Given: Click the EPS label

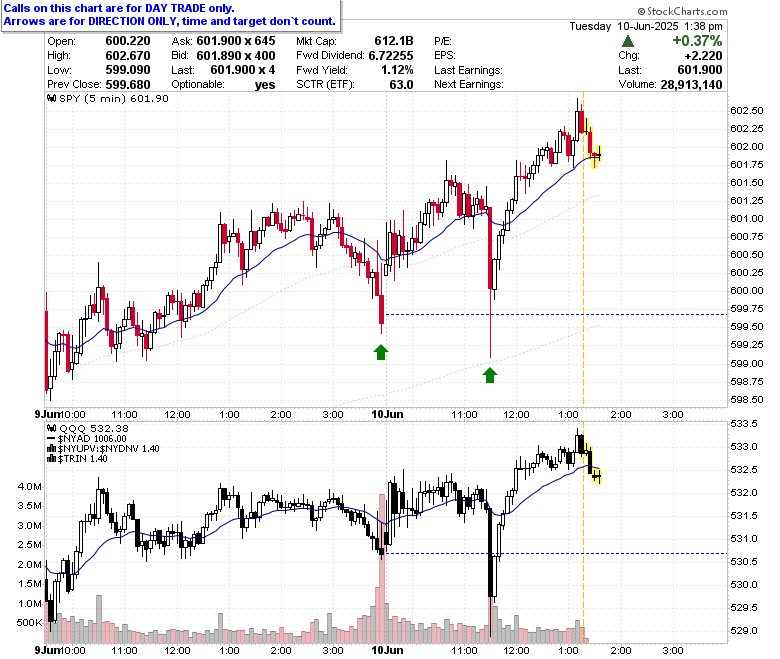Looking at the screenshot, I should pos(445,56).
